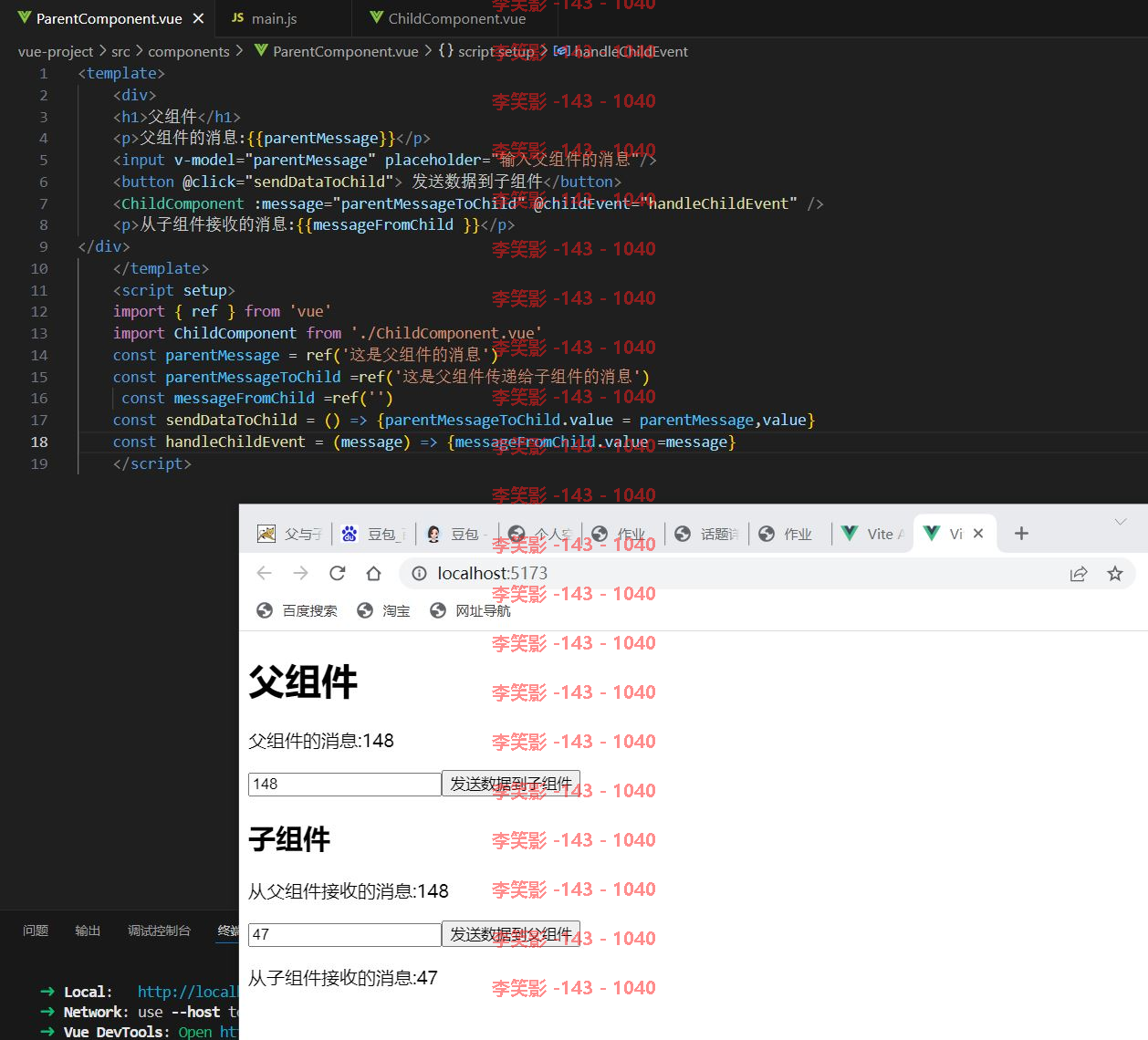Click the text 从子组件接收的消息:47

click(x=343, y=978)
